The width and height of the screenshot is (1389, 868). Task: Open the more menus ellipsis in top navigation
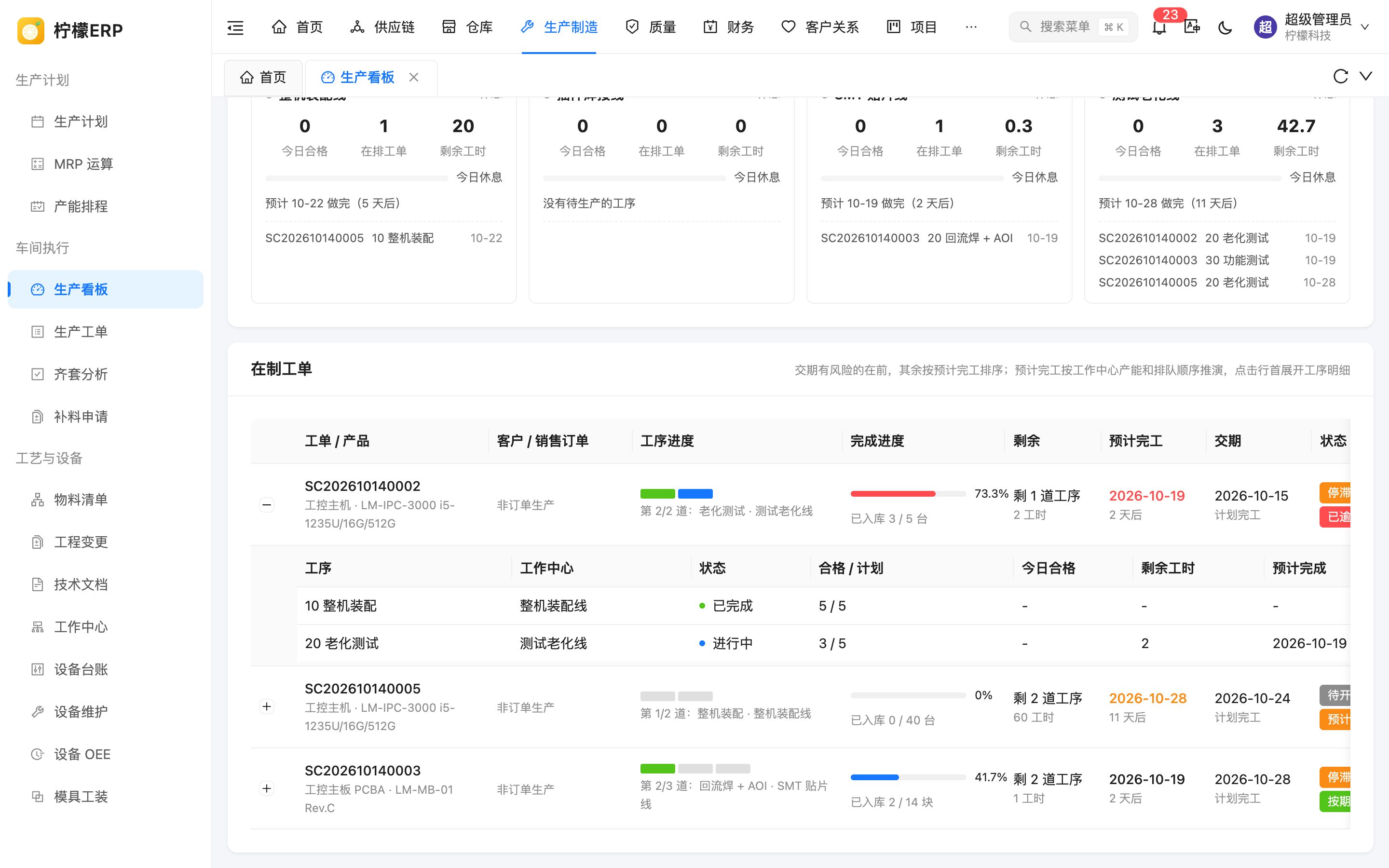971,27
